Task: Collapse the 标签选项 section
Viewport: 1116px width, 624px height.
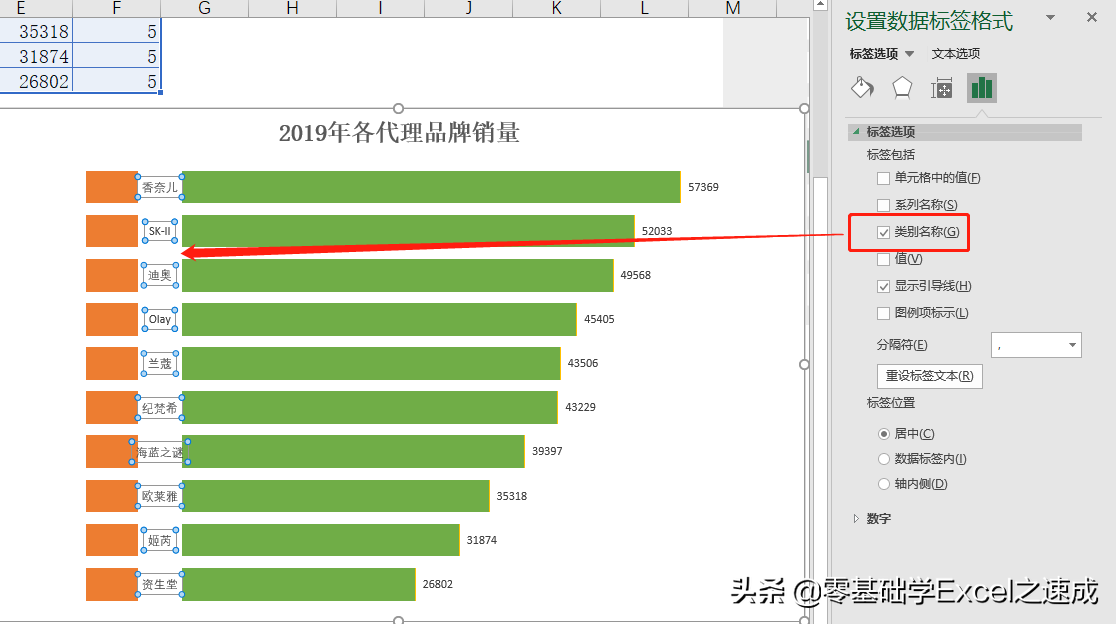Action: pos(856,132)
